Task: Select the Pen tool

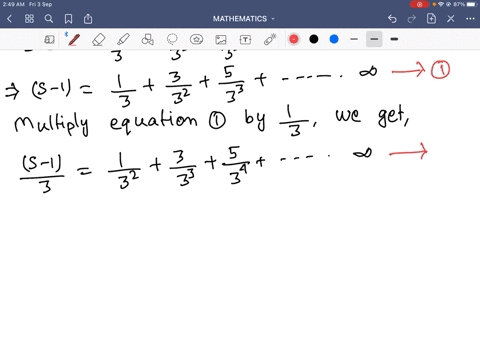Action: point(74,40)
